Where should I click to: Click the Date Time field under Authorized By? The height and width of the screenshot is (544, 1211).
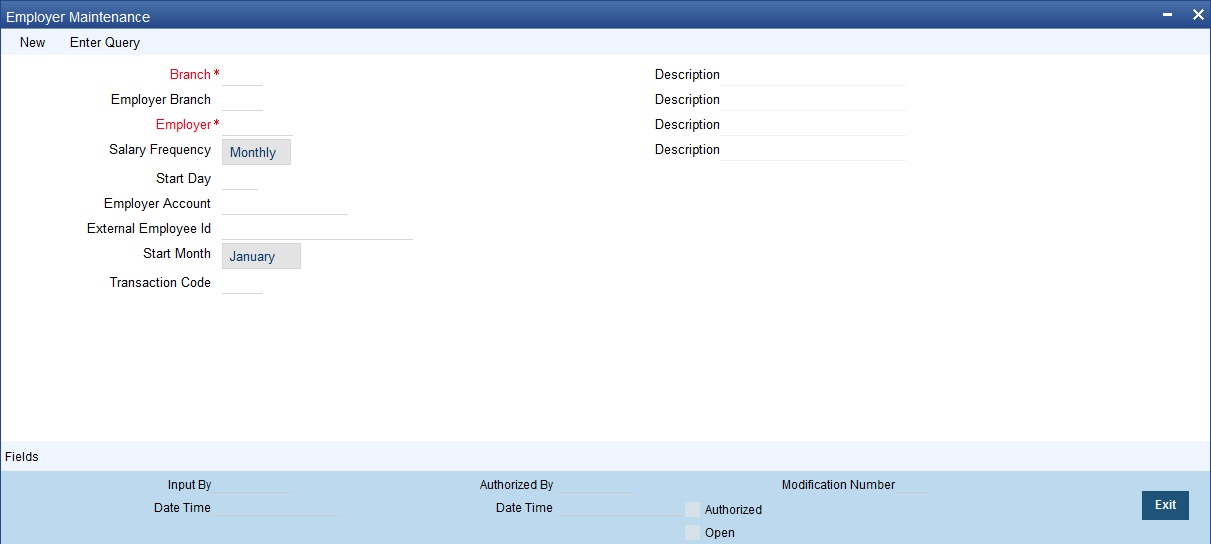point(620,508)
